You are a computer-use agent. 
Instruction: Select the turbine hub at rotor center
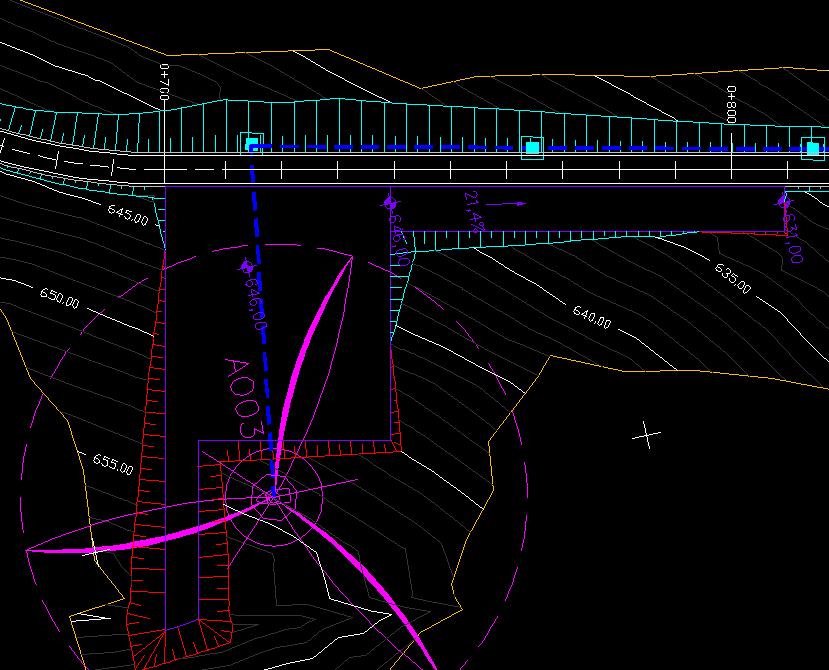tap(272, 497)
